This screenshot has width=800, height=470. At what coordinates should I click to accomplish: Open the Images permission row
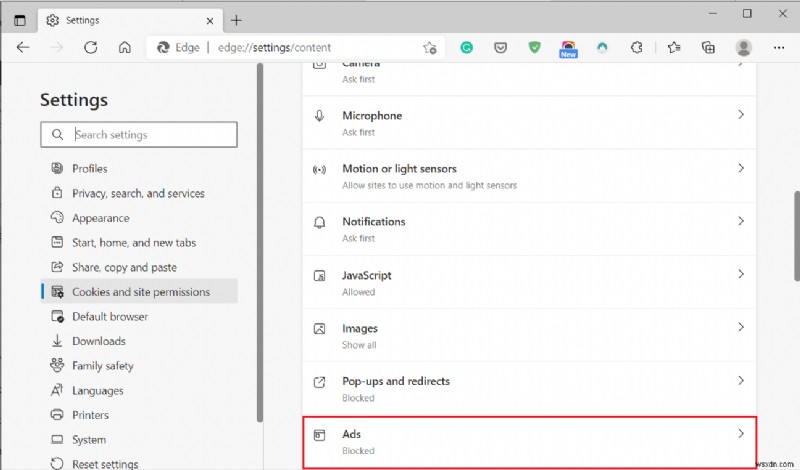(529, 335)
